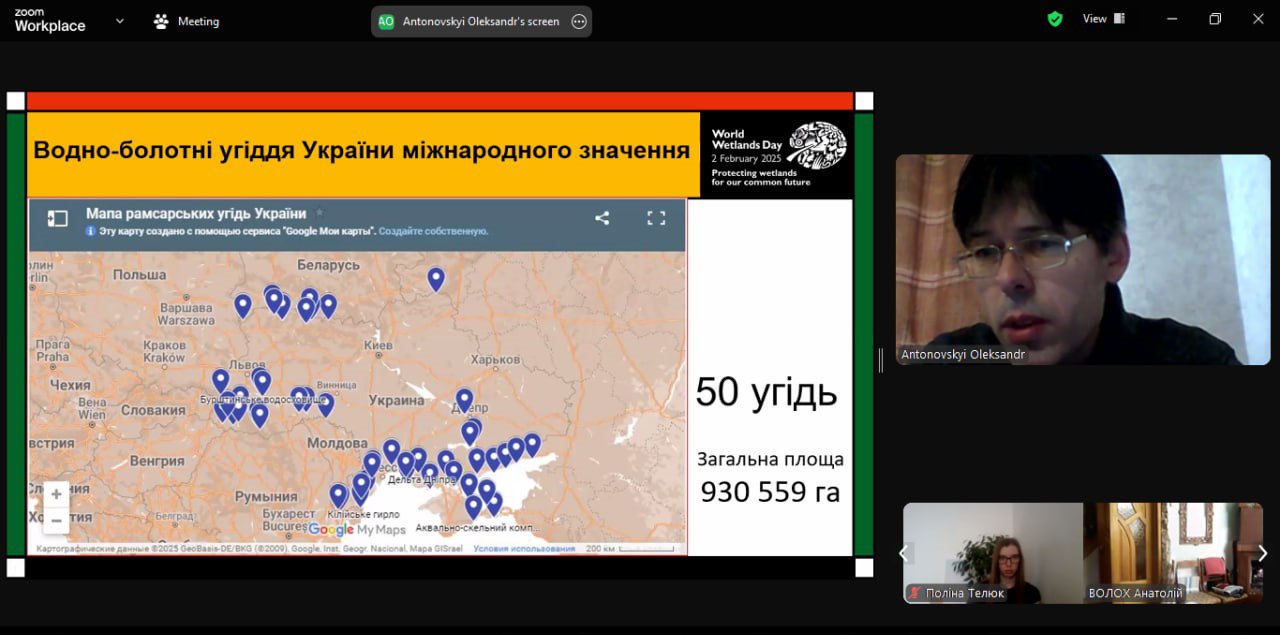Click the Создайте собственную link

coord(433,231)
